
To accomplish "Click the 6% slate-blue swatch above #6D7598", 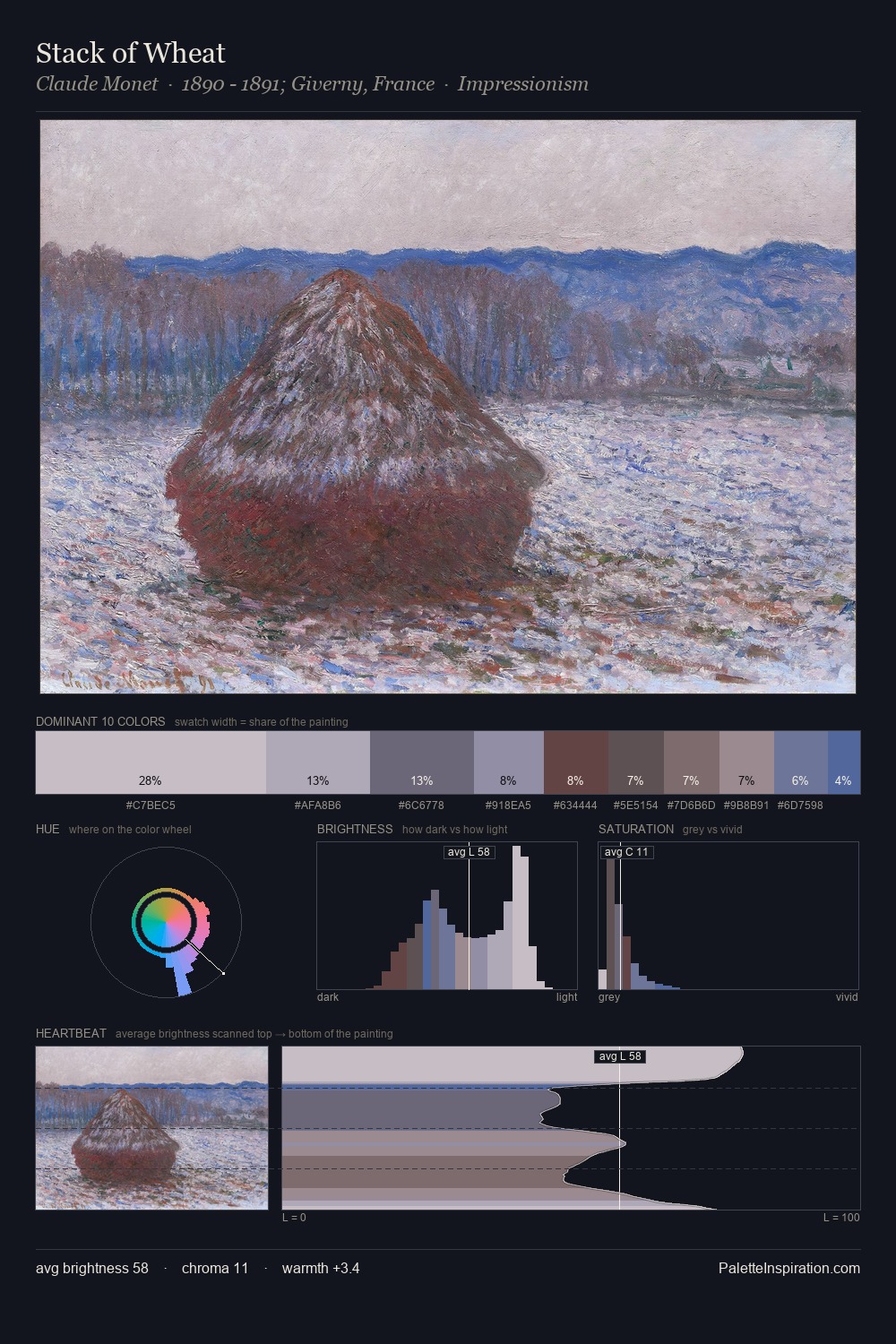I will click(801, 762).
